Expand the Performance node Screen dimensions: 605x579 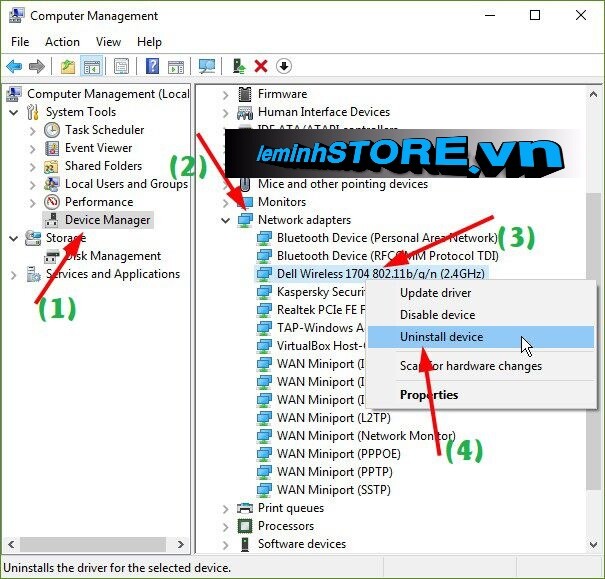coord(33,203)
